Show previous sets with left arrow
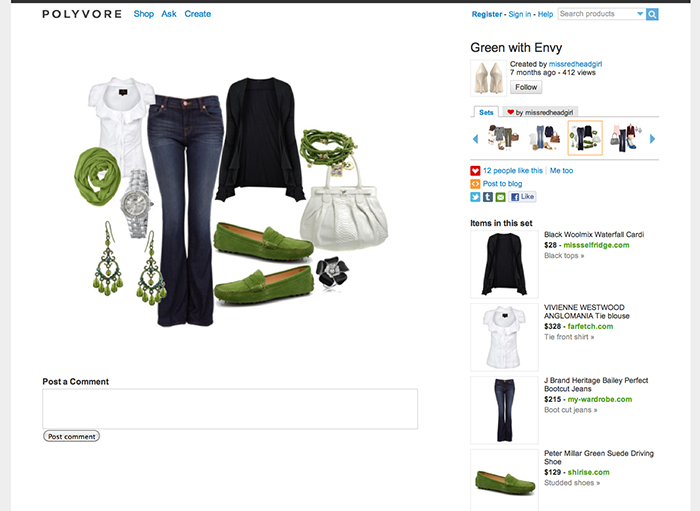The image size is (700, 511). (x=475, y=139)
